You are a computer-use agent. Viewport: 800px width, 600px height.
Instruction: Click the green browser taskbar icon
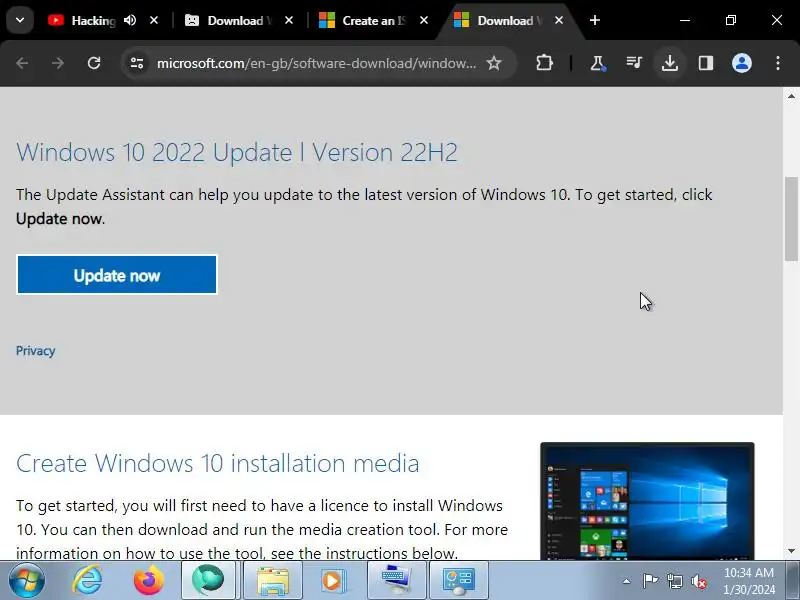[x=208, y=581]
